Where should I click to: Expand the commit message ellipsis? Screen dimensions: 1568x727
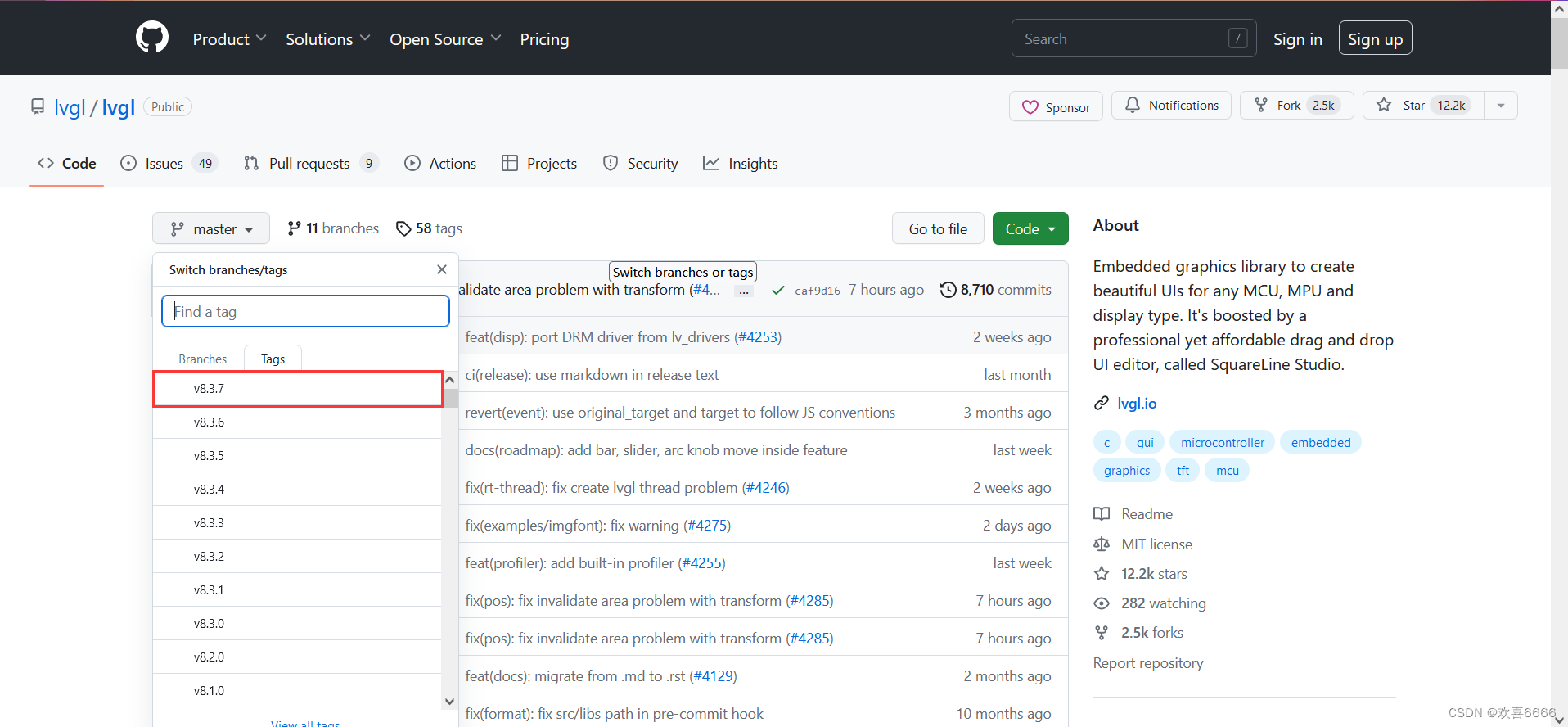pyautogui.click(x=743, y=291)
